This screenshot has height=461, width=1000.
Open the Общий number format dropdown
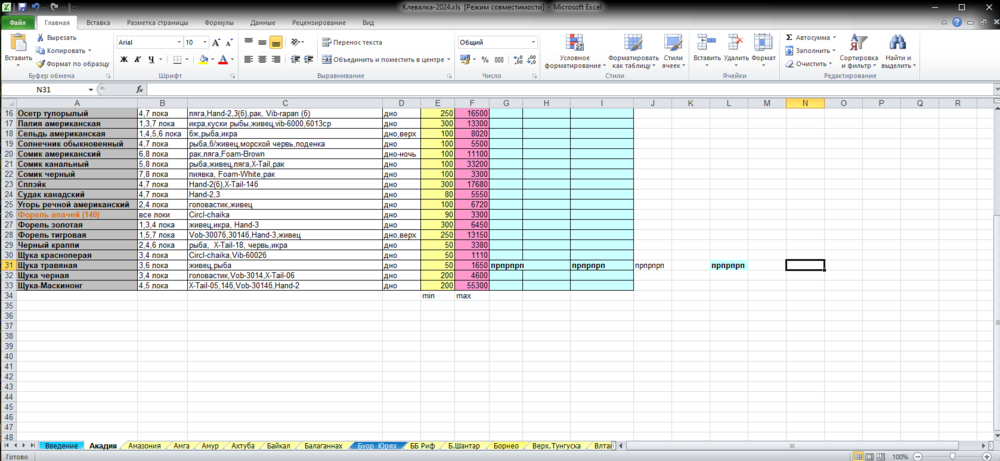pyautogui.click(x=534, y=42)
